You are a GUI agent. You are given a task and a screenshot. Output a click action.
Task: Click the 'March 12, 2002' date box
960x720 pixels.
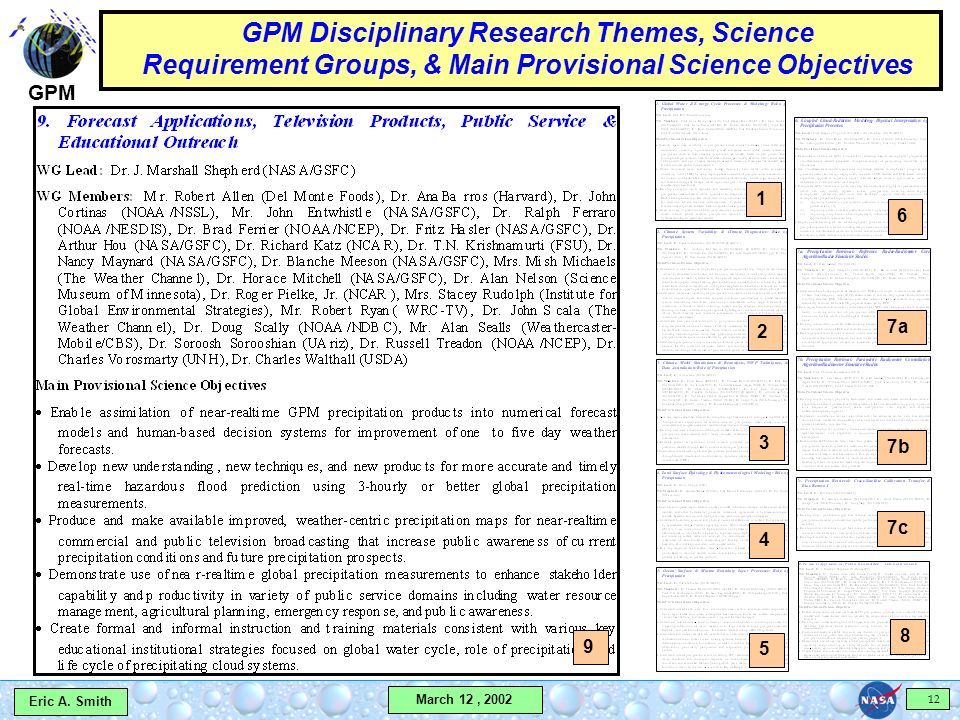coord(465,699)
